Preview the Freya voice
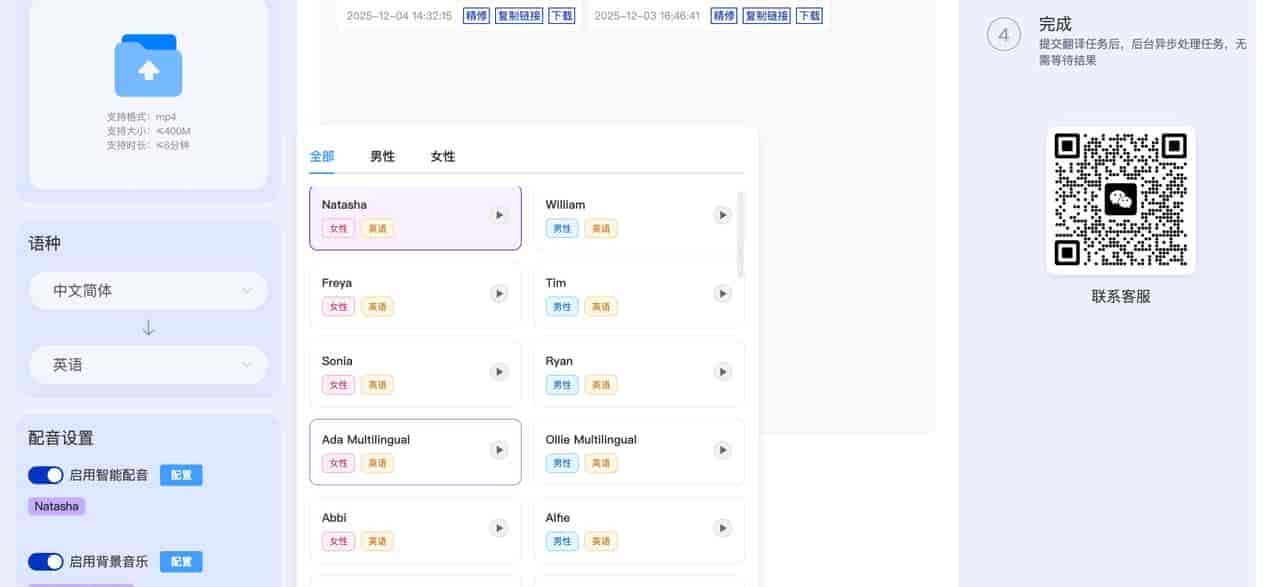This screenshot has height=587, width=1280. click(499, 293)
